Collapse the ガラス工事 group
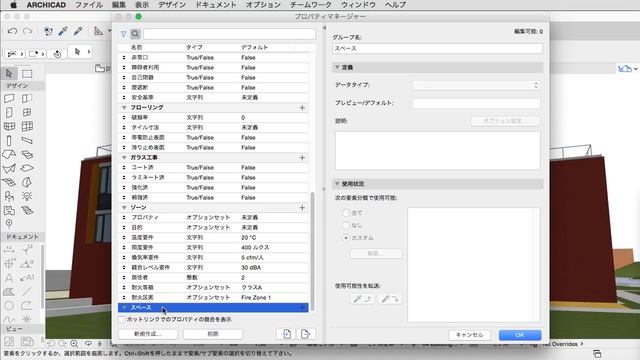640x360 pixels. tap(124, 157)
